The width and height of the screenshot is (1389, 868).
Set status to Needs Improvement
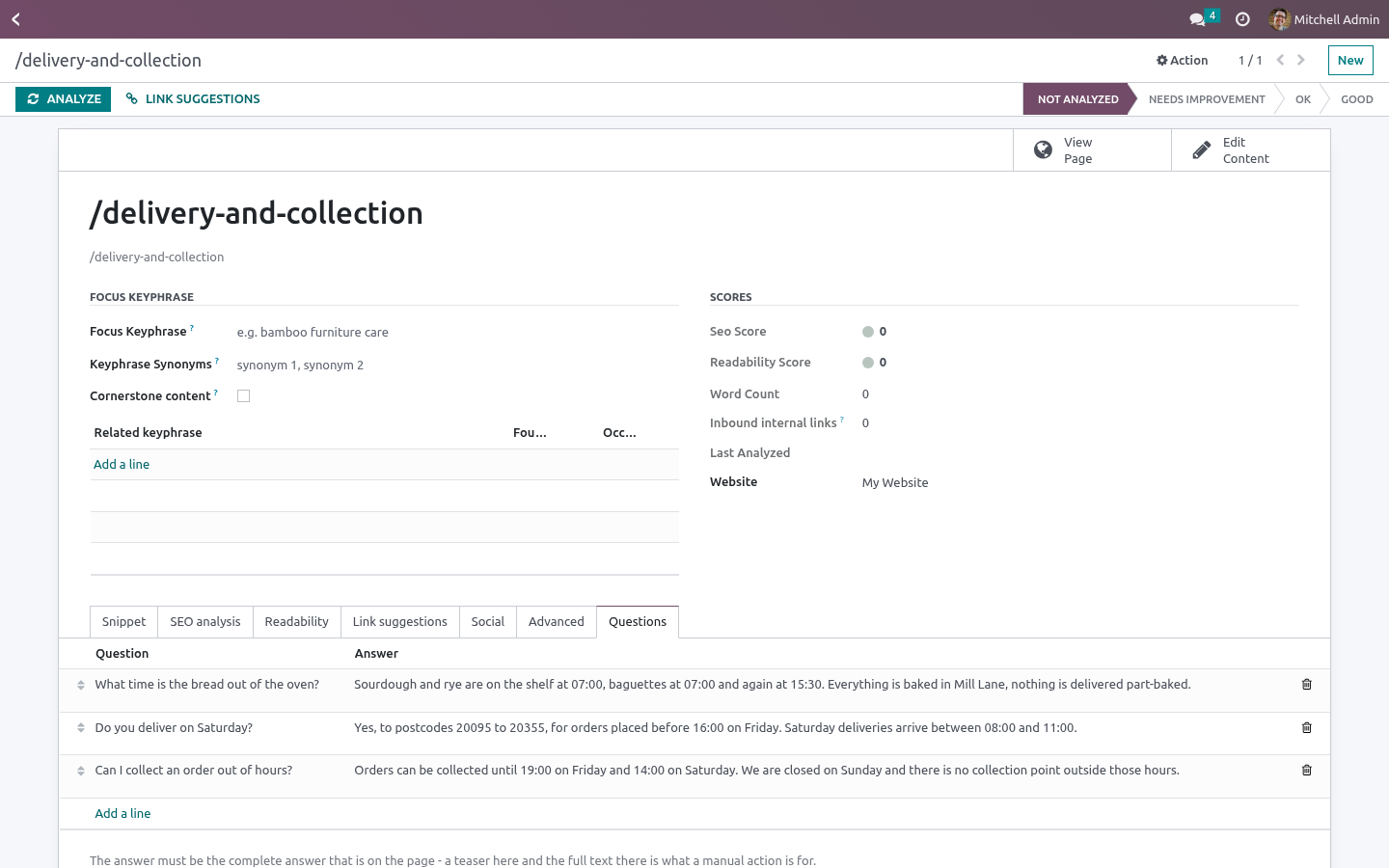point(1207,99)
